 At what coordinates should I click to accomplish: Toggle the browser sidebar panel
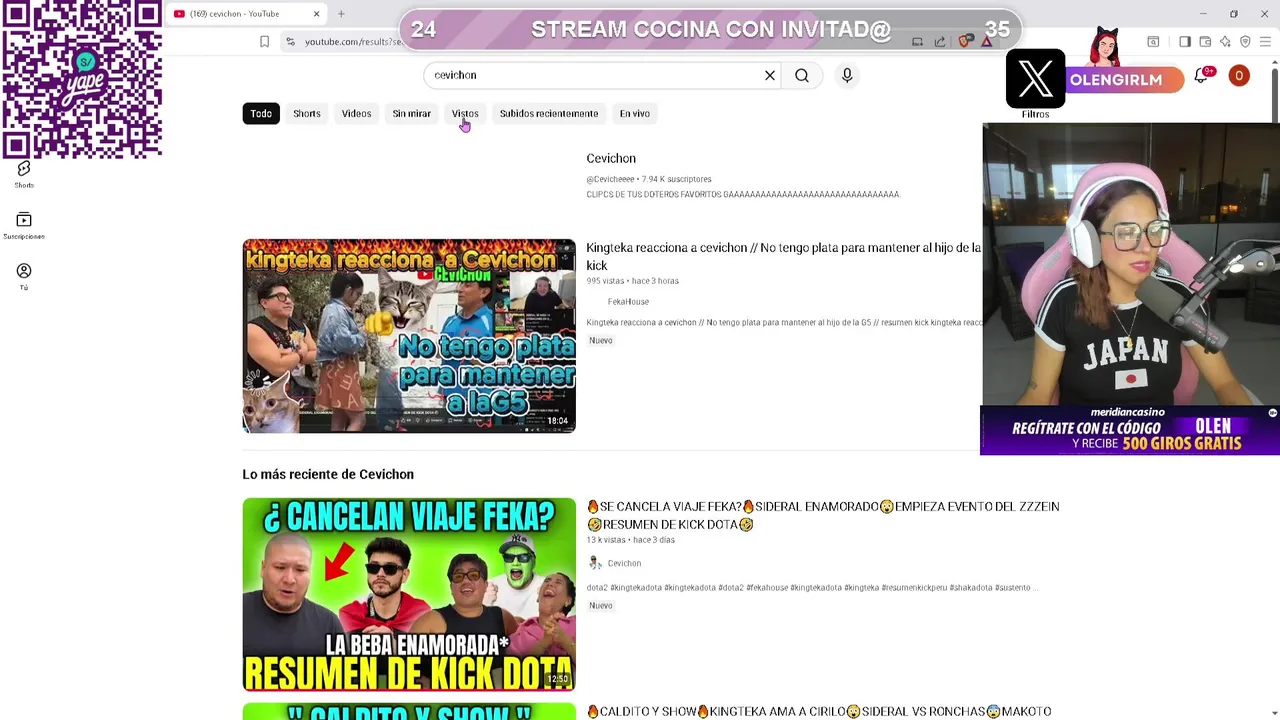click(x=1185, y=41)
